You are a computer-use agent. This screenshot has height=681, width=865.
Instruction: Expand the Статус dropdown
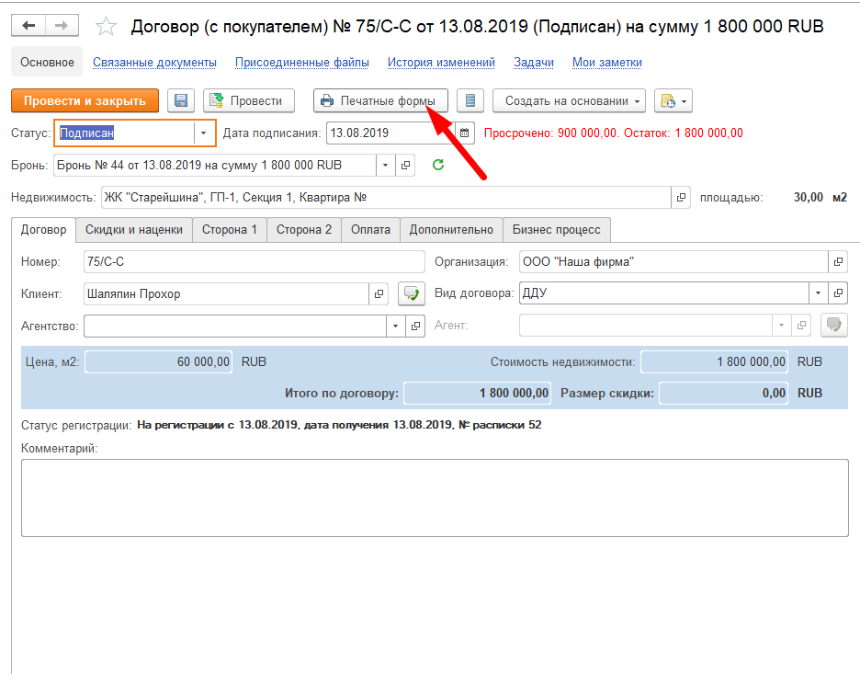(204, 133)
